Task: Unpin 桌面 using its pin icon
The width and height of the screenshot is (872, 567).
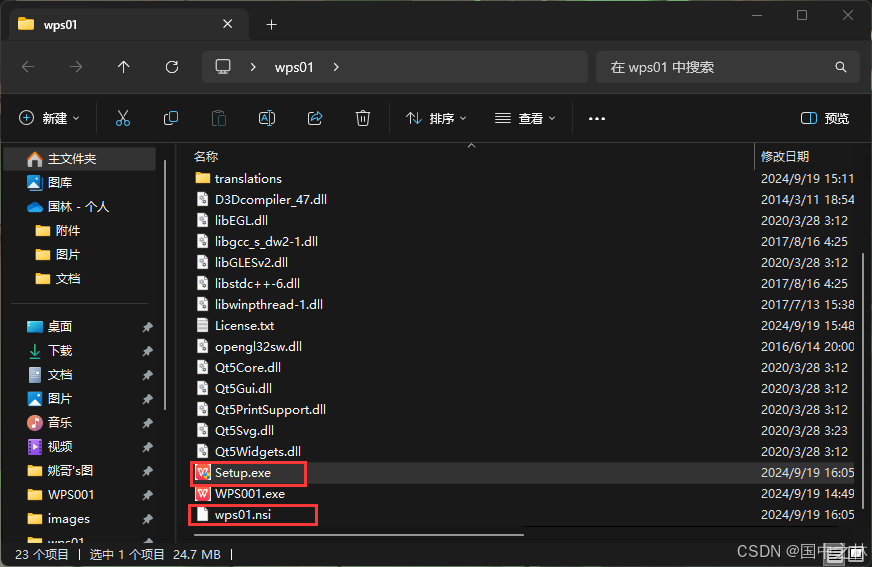Action: point(147,327)
